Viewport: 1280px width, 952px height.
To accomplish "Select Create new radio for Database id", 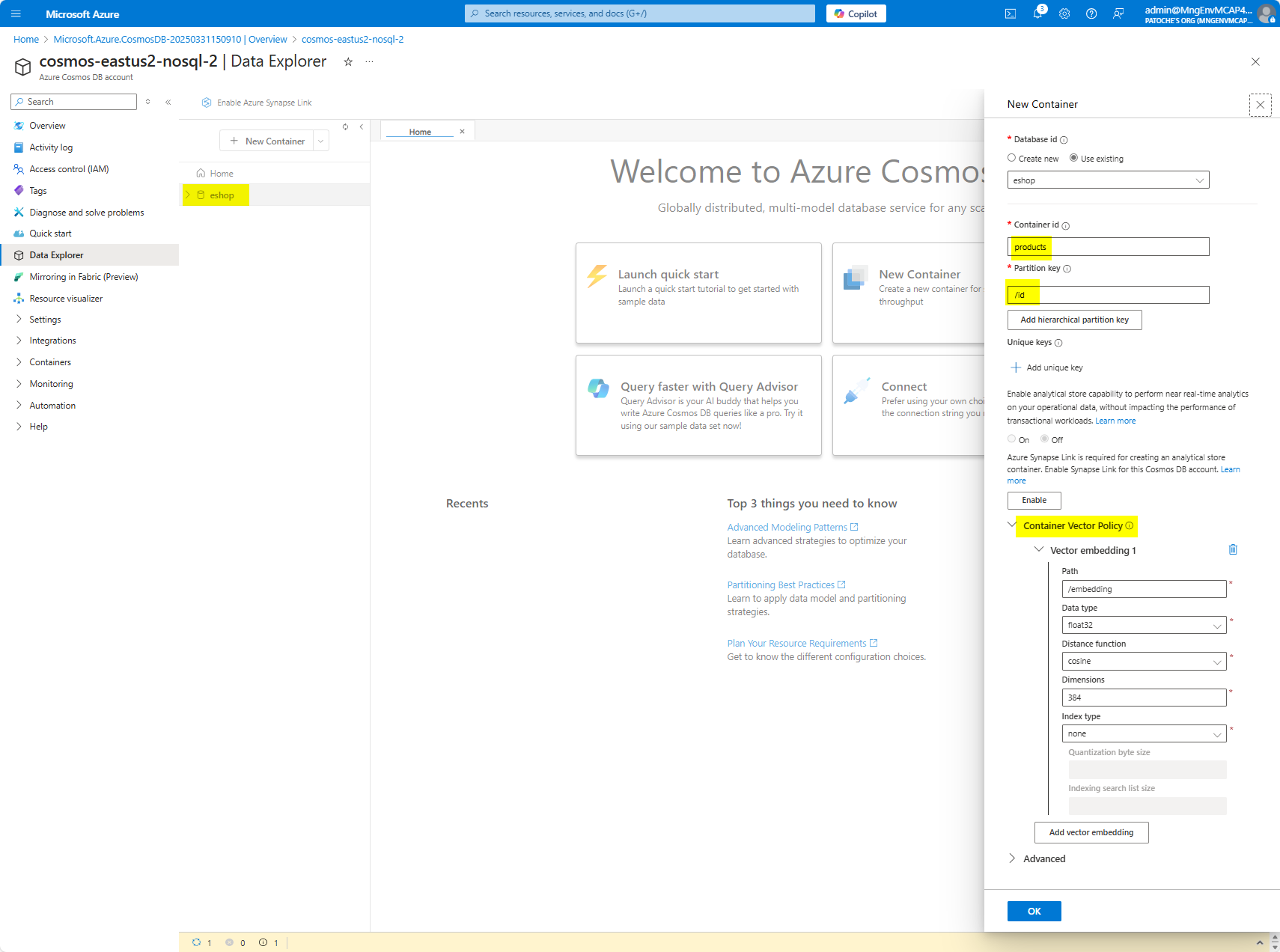I will point(1012,158).
